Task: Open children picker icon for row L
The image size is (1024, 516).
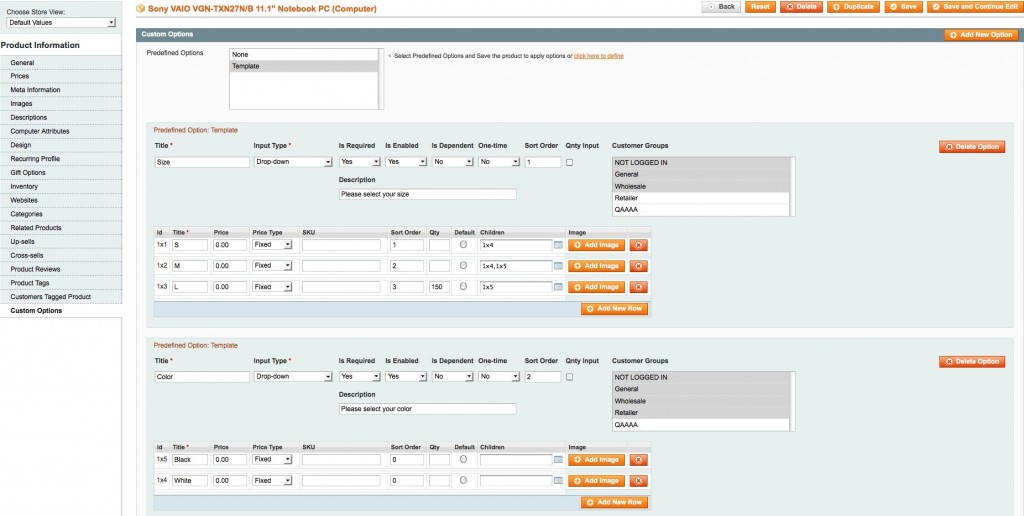Action: coord(558,287)
